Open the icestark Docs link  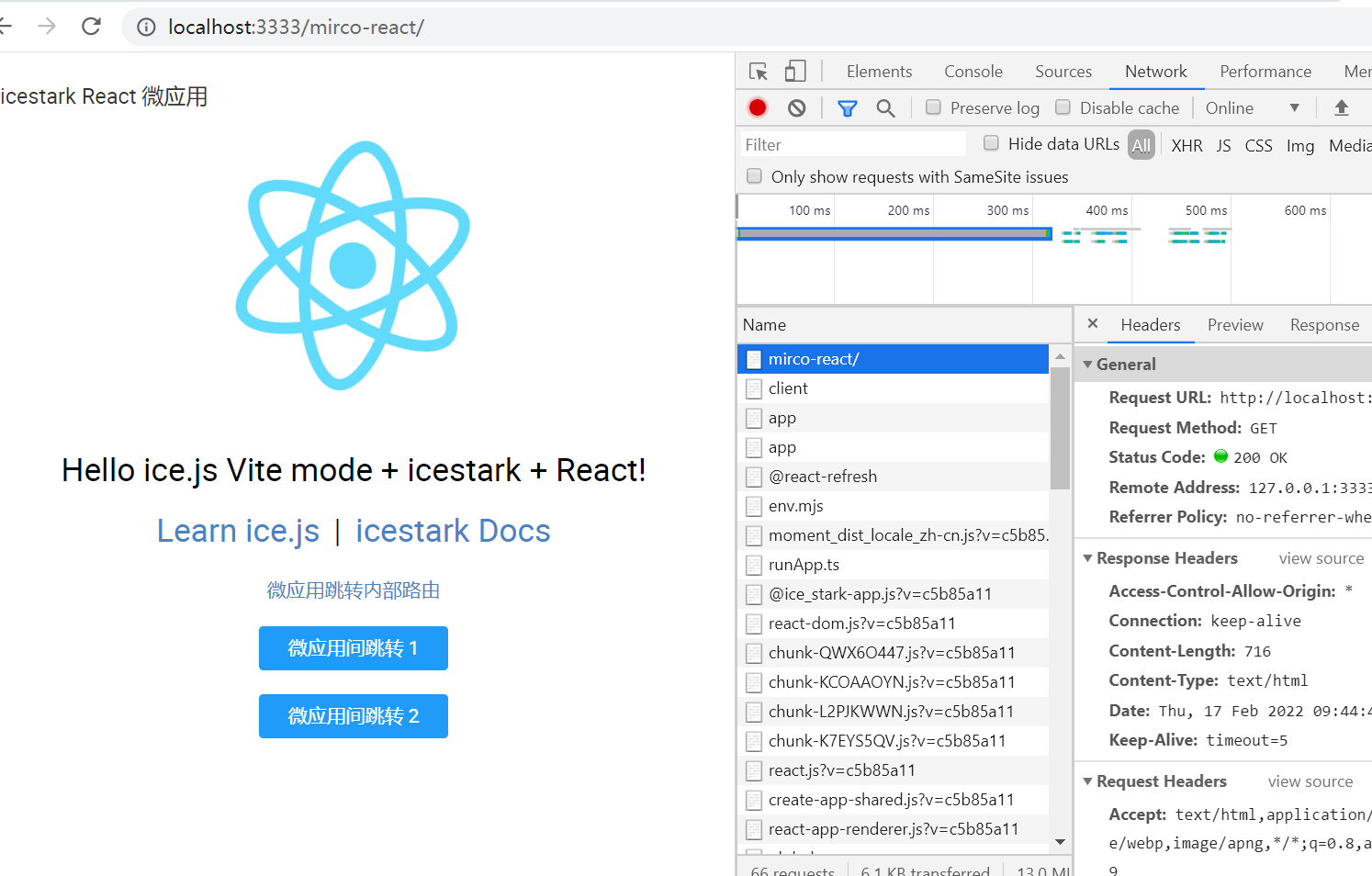click(452, 530)
